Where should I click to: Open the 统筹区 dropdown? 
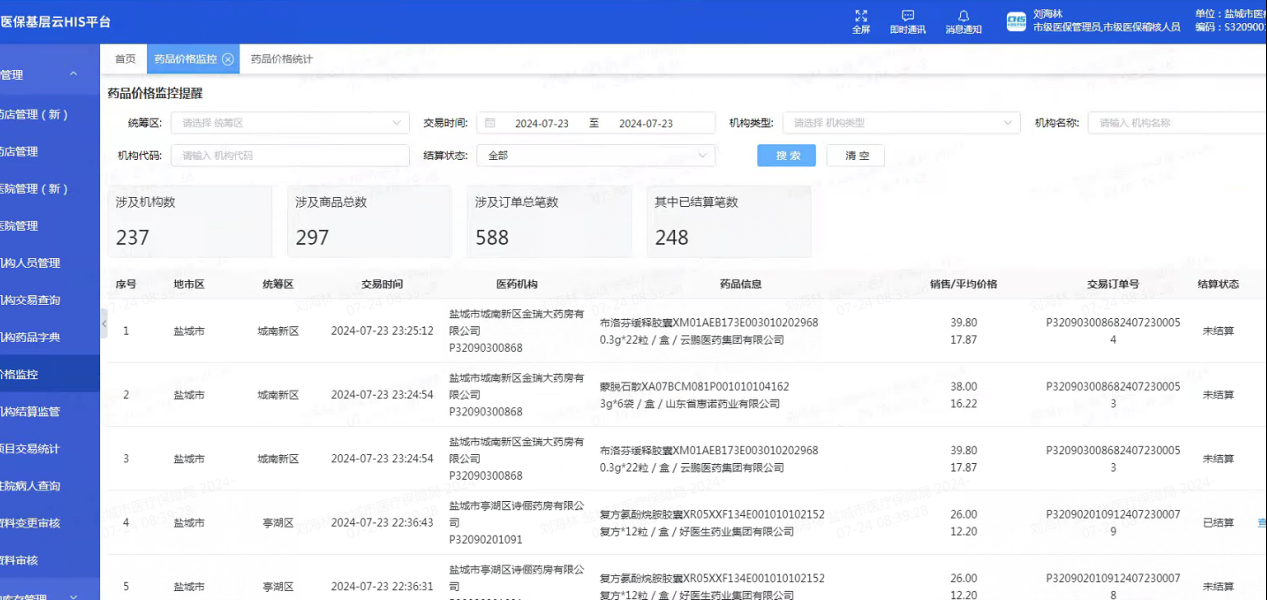click(290, 123)
